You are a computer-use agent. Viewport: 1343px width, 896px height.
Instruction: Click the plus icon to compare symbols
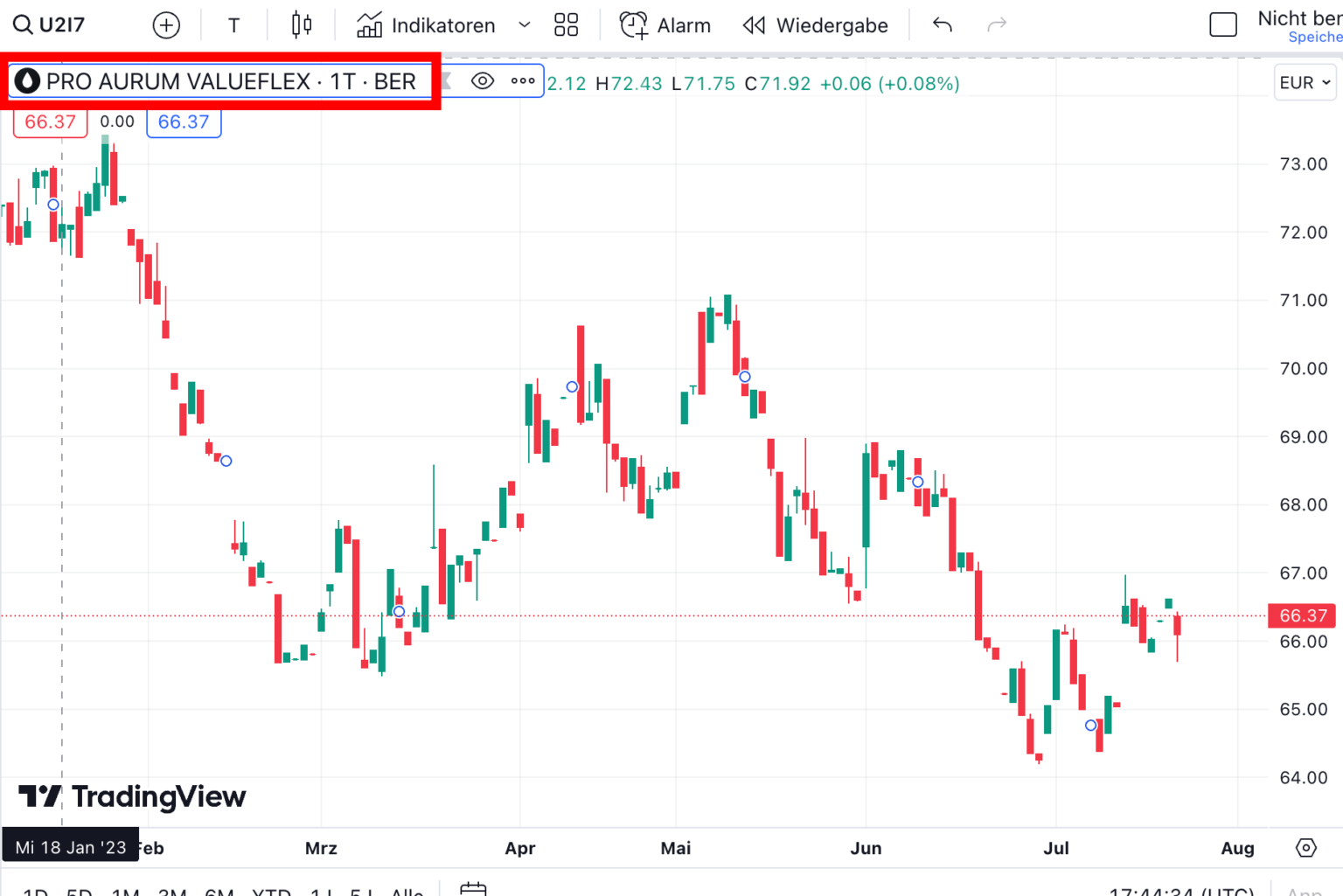(166, 25)
